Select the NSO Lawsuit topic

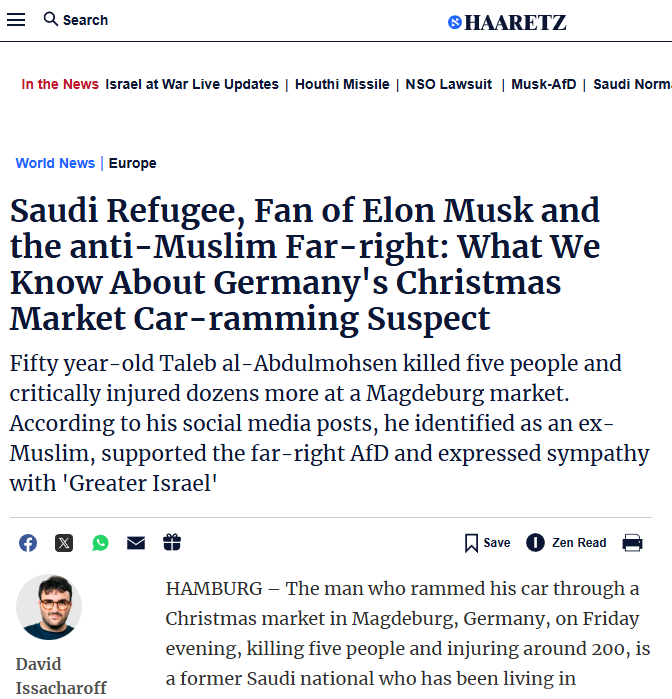click(449, 85)
